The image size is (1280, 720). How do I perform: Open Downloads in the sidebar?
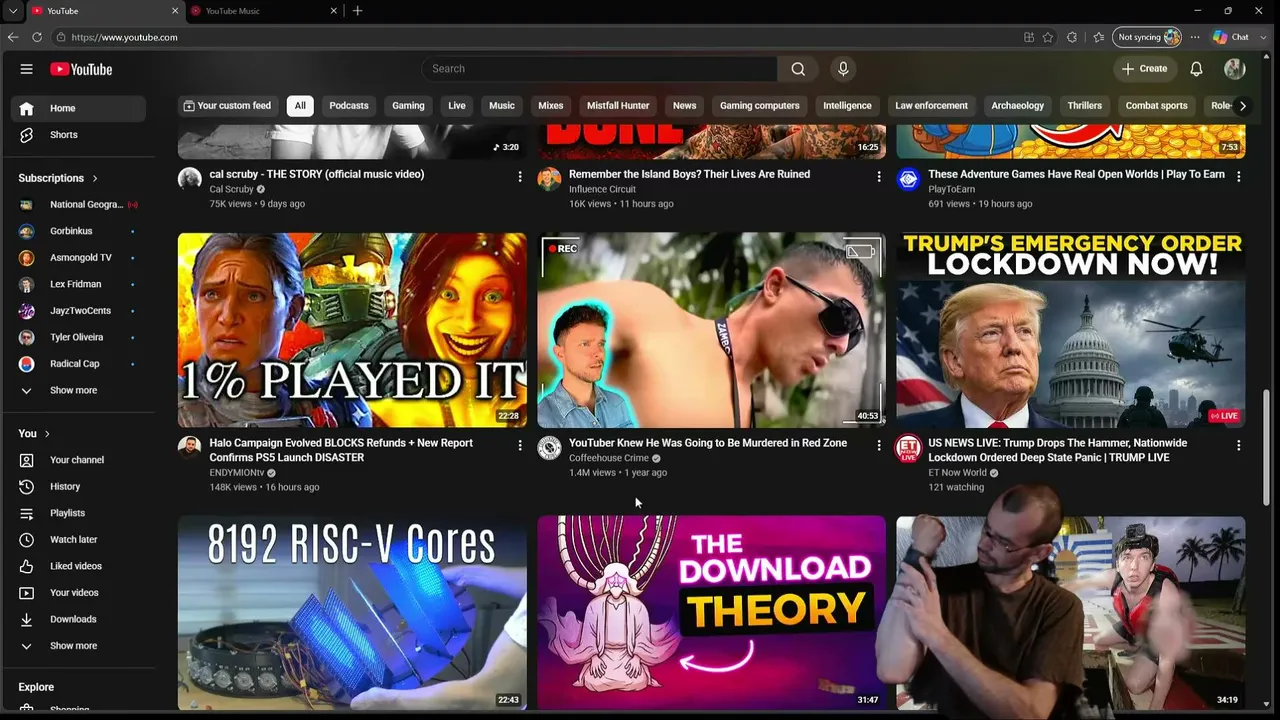click(x=78, y=619)
